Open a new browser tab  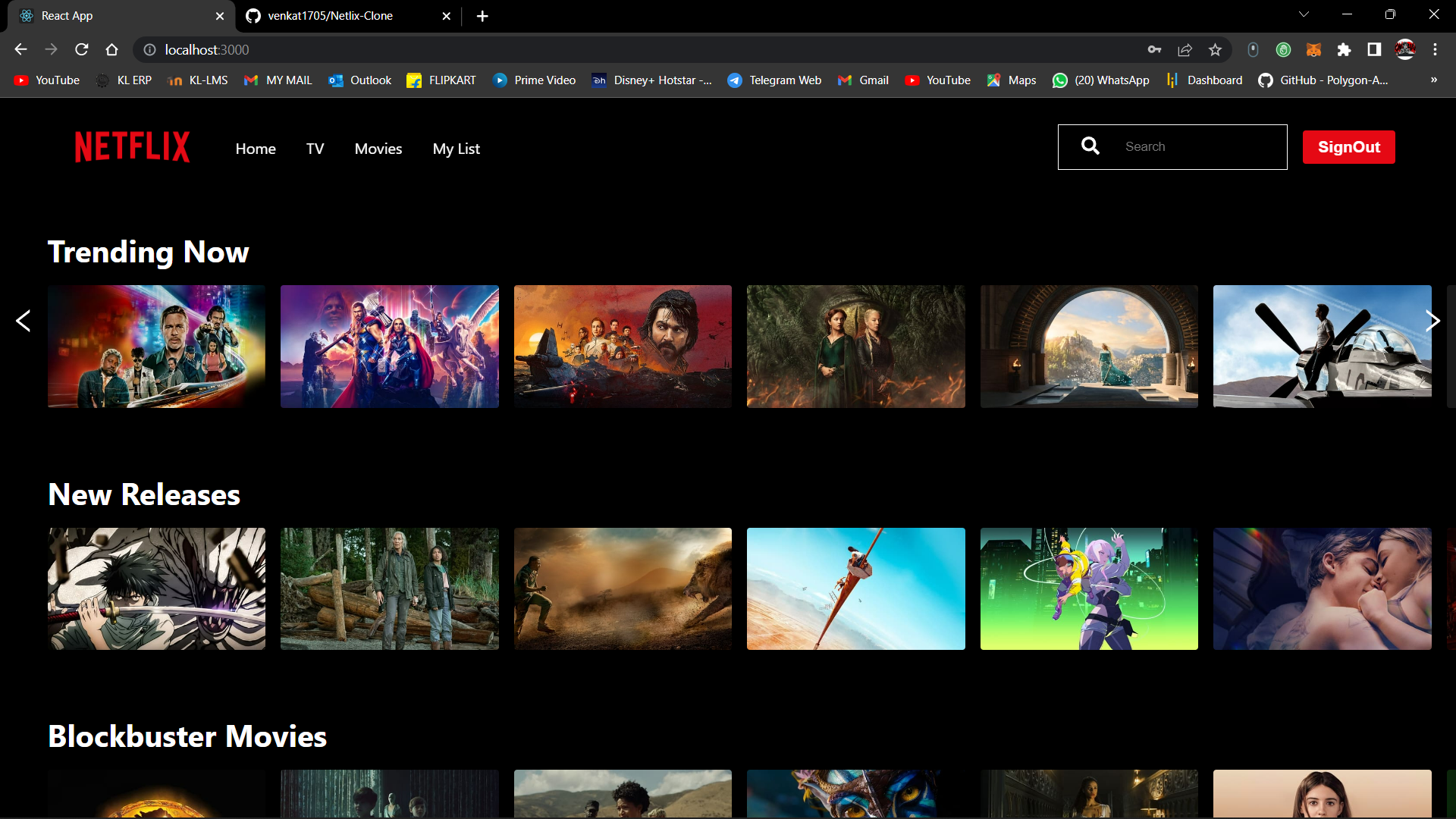coord(482,16)
